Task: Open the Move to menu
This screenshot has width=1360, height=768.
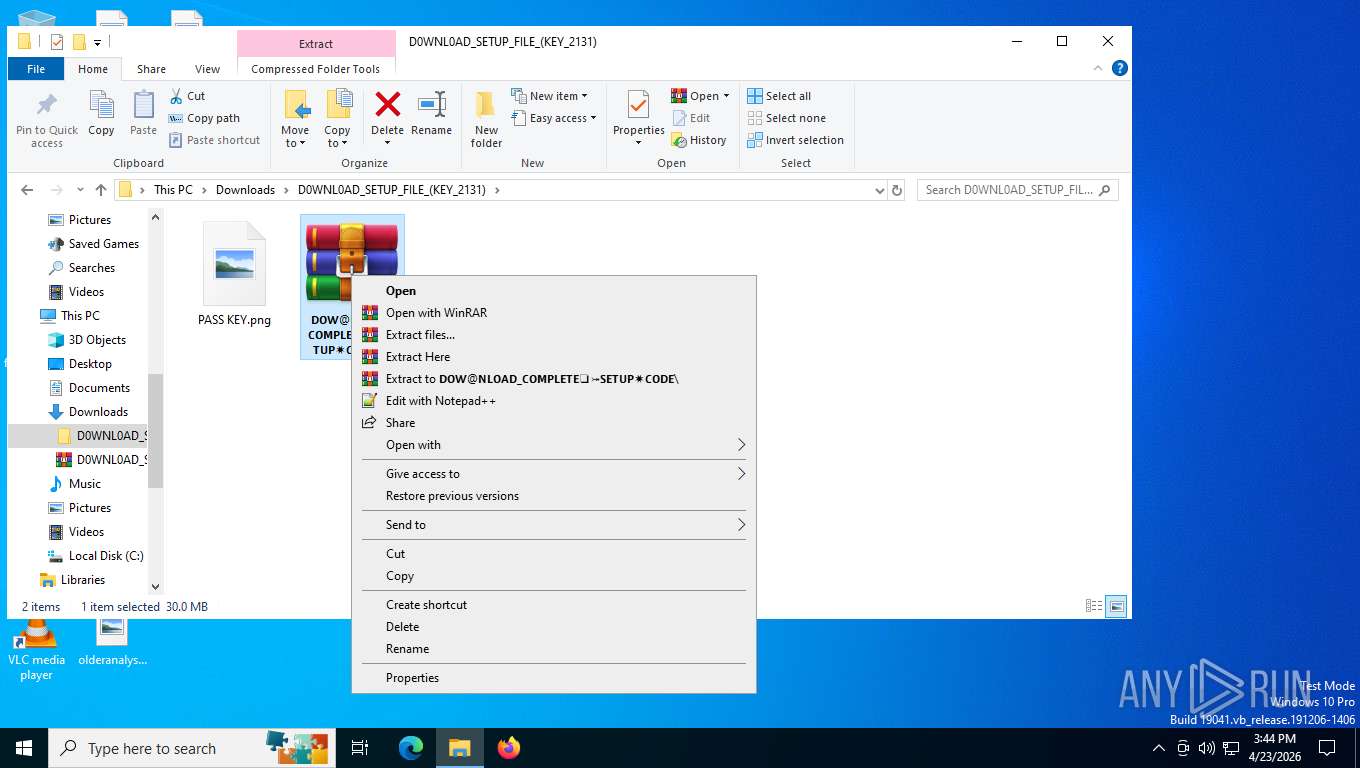Action: 295,120
